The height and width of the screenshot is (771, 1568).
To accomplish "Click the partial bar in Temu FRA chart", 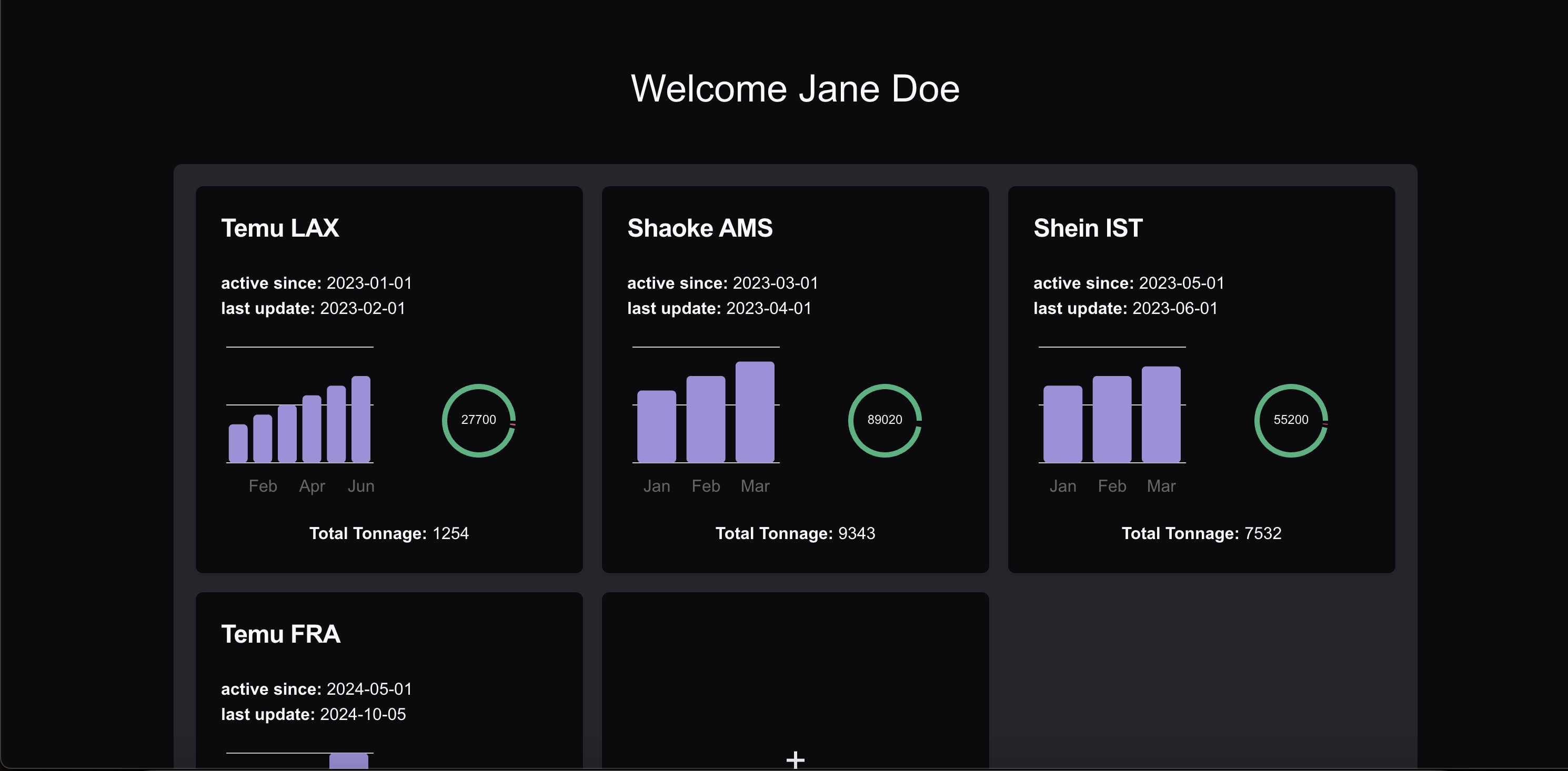I will pos(349,760).
